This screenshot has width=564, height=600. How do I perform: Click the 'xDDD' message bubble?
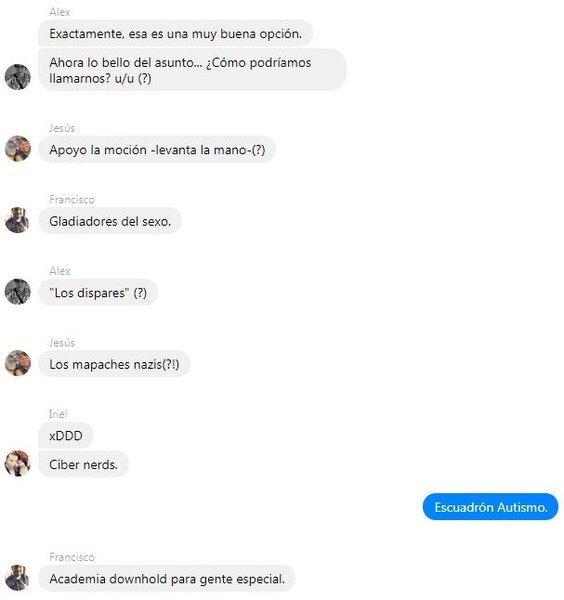click(66, 435)
